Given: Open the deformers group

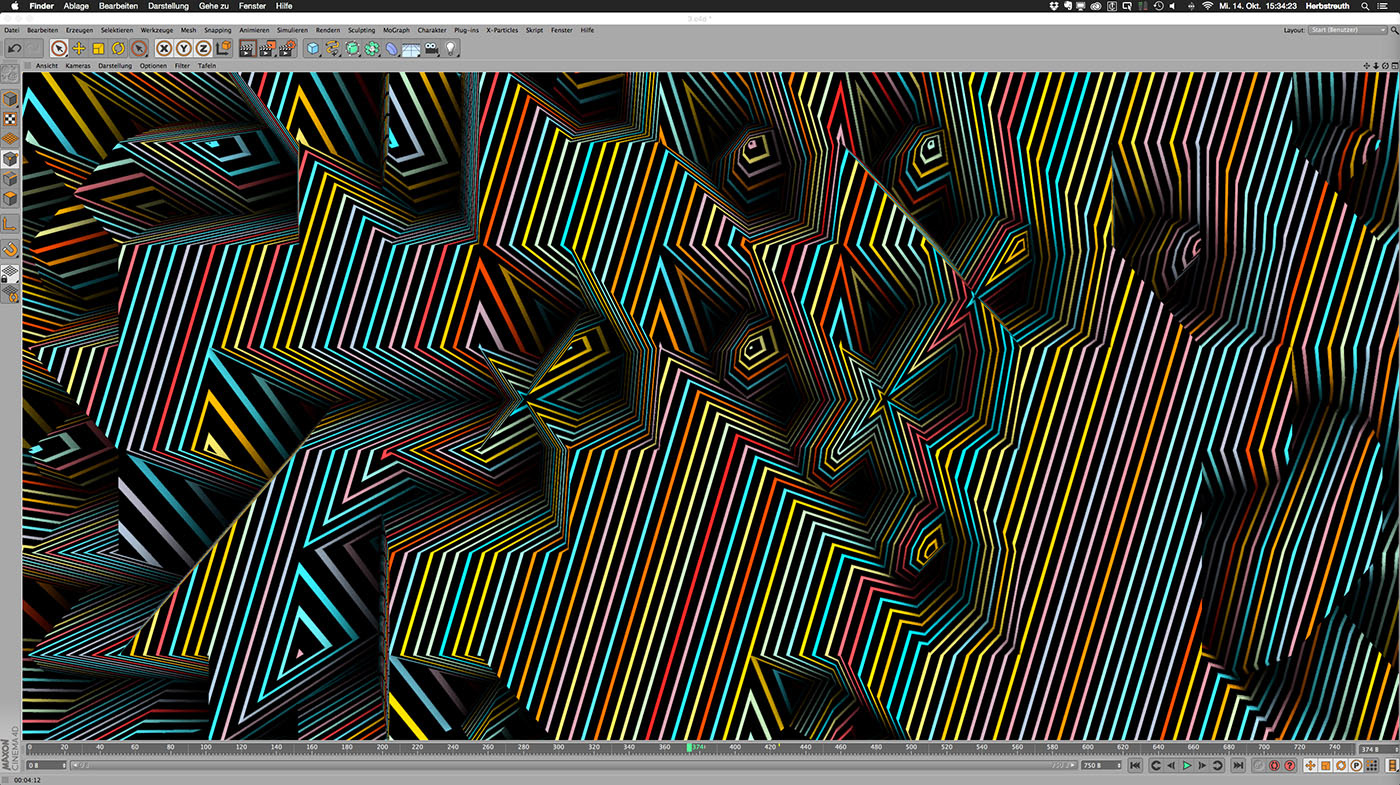Looking at the screenshot, I should pyautogui.click(x=391, y=48).
